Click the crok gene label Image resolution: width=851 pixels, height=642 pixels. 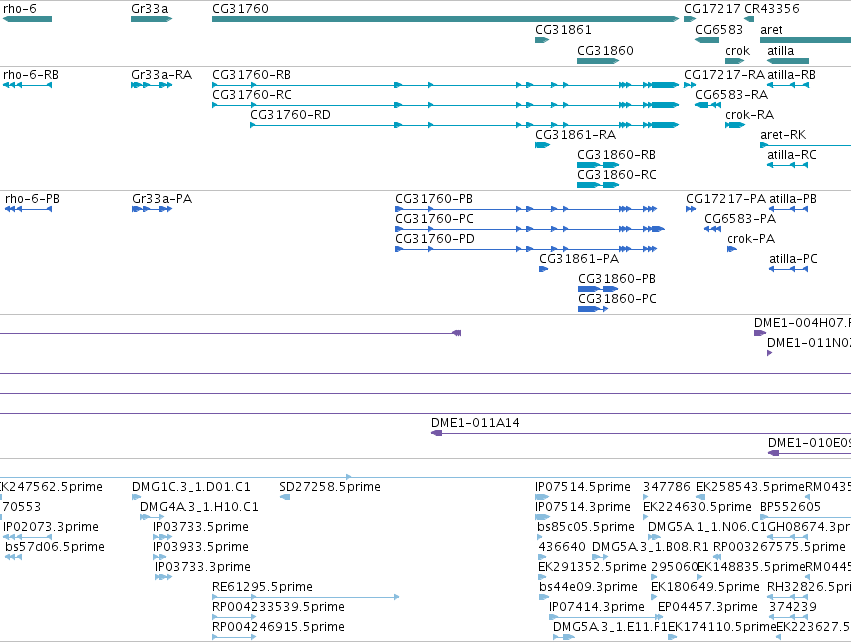click(x=737, y=50)
